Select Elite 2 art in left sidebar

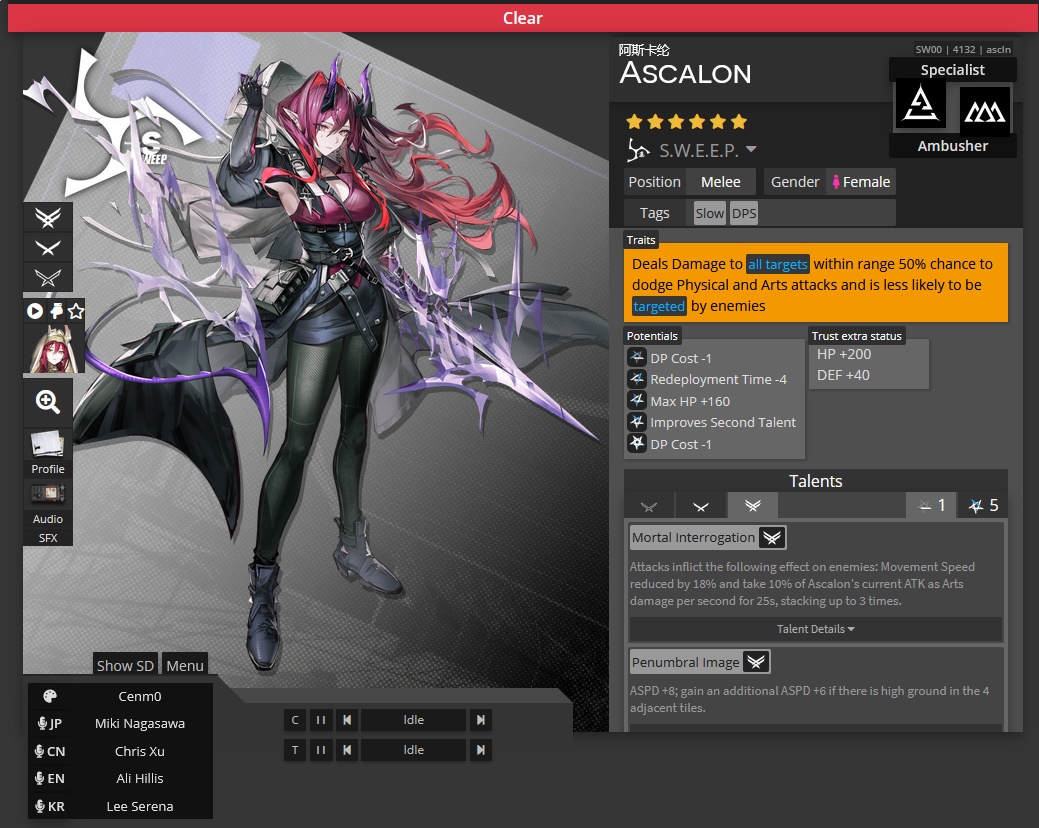[48, 217]
